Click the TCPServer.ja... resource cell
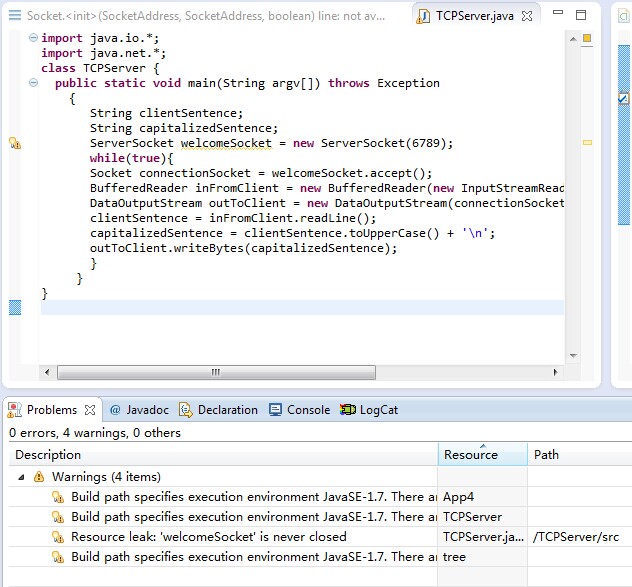 [x=483, y=537]
